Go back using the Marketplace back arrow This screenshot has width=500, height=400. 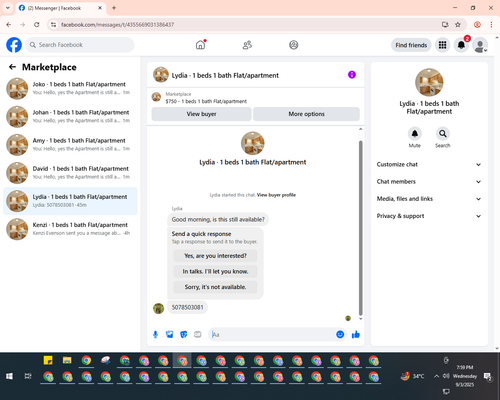[x=12, y=67]
